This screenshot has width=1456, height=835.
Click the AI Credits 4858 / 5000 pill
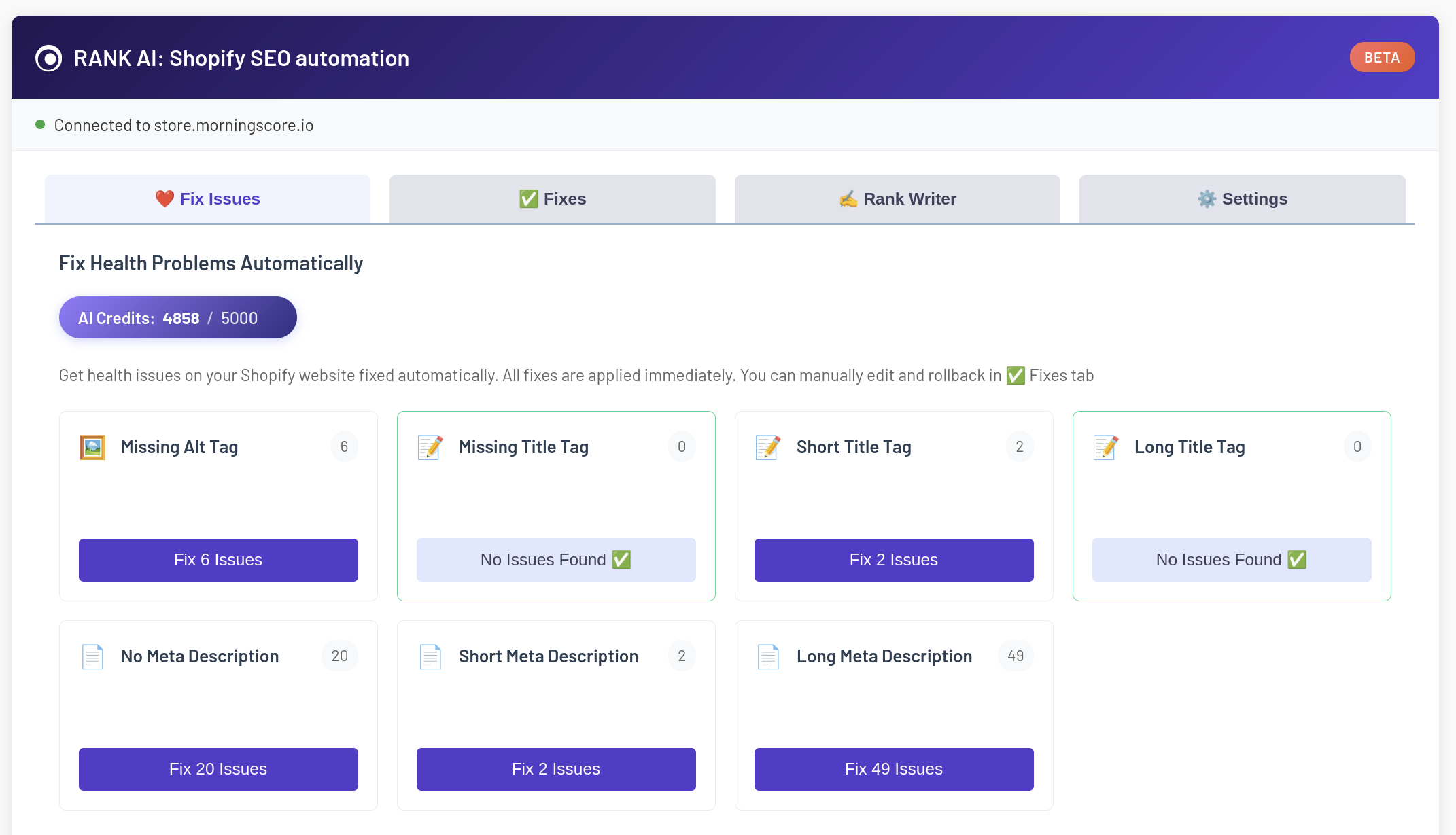tap(177, 318)
